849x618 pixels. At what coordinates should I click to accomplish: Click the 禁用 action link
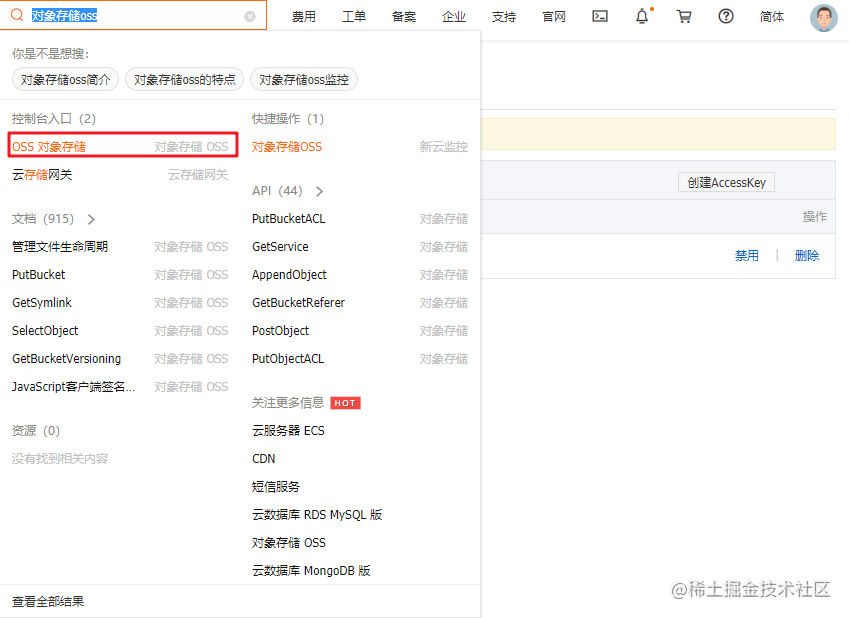coord(747,256)
